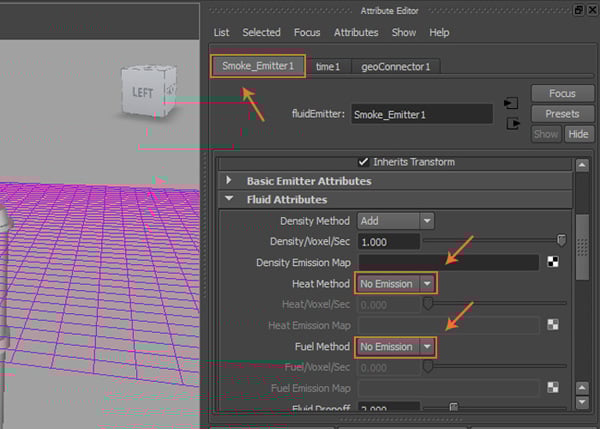The width and height of the screenshot is (600, 429).
Task: Open Density Emission Map texture picker
Action: (551, 262)
